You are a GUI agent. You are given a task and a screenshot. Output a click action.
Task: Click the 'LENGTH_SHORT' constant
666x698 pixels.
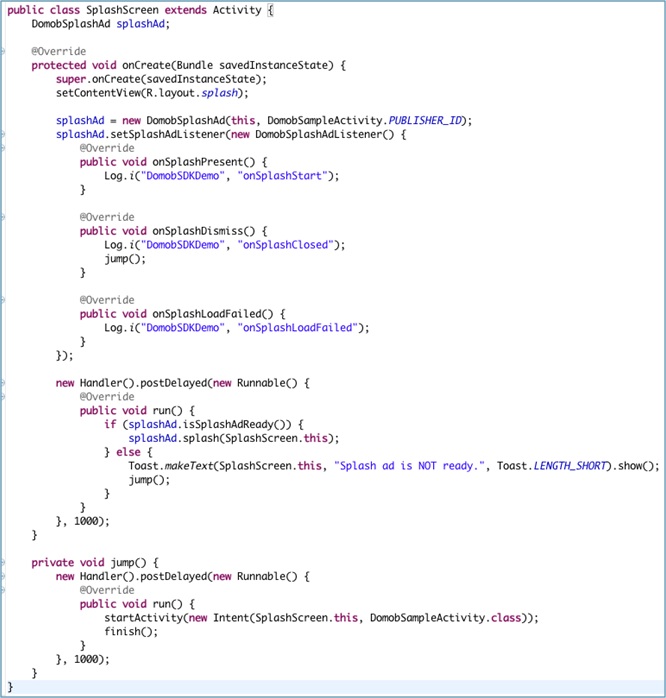(570, 466)
